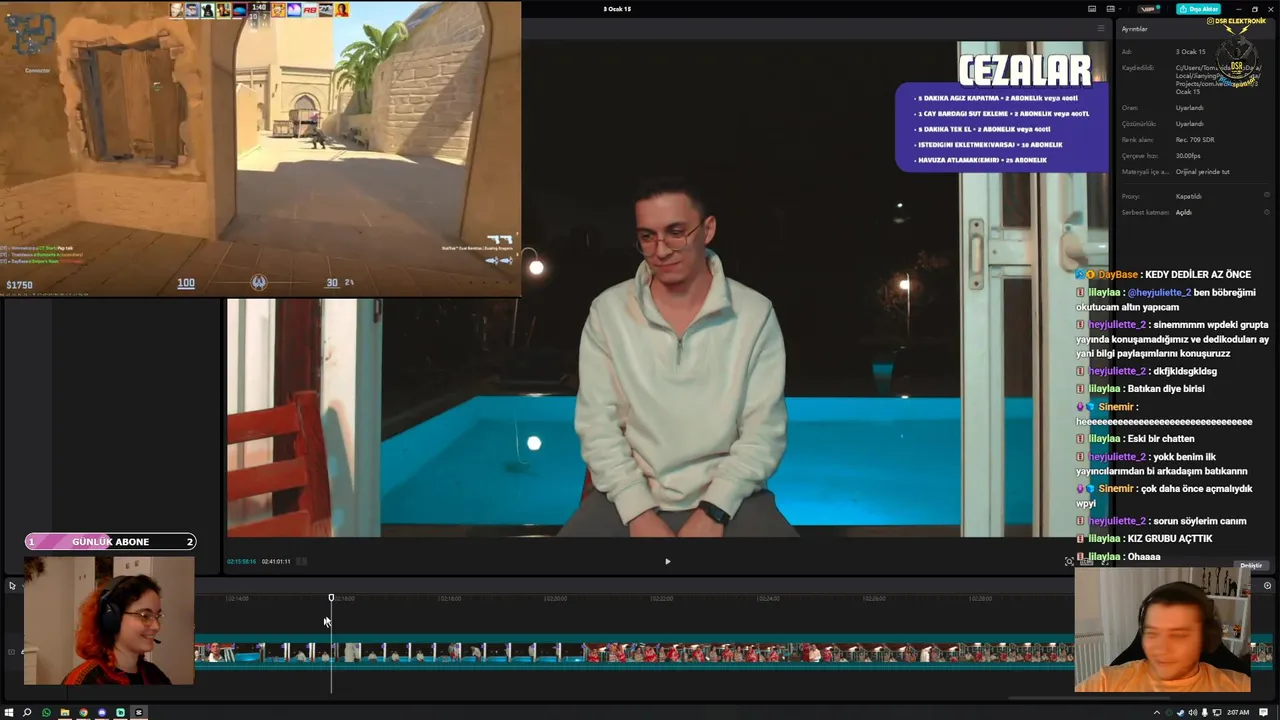Click the 2:07 AM system clock
Screen dimensions: 1280x720
click(1238, 712)
